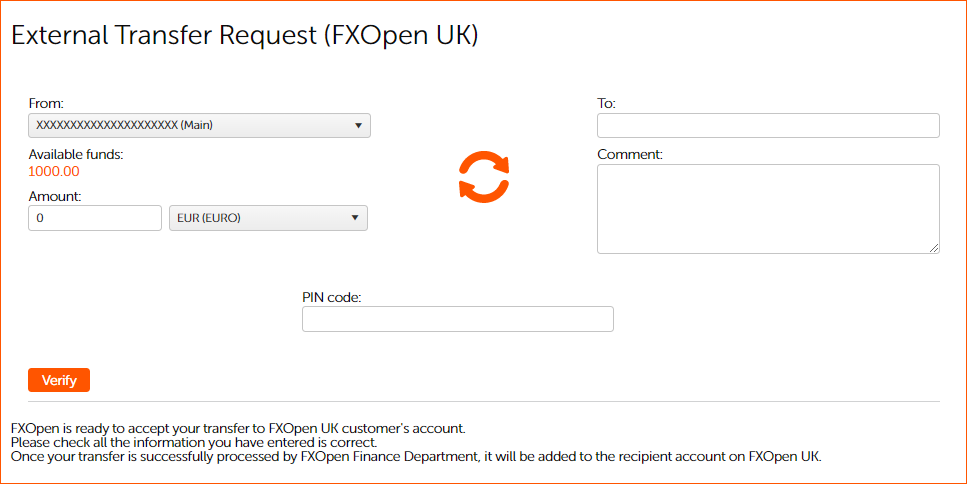This screenshot has width=967, height=484.
Task: Click the "Available funds:" label
Action: [x=76, y=154]
